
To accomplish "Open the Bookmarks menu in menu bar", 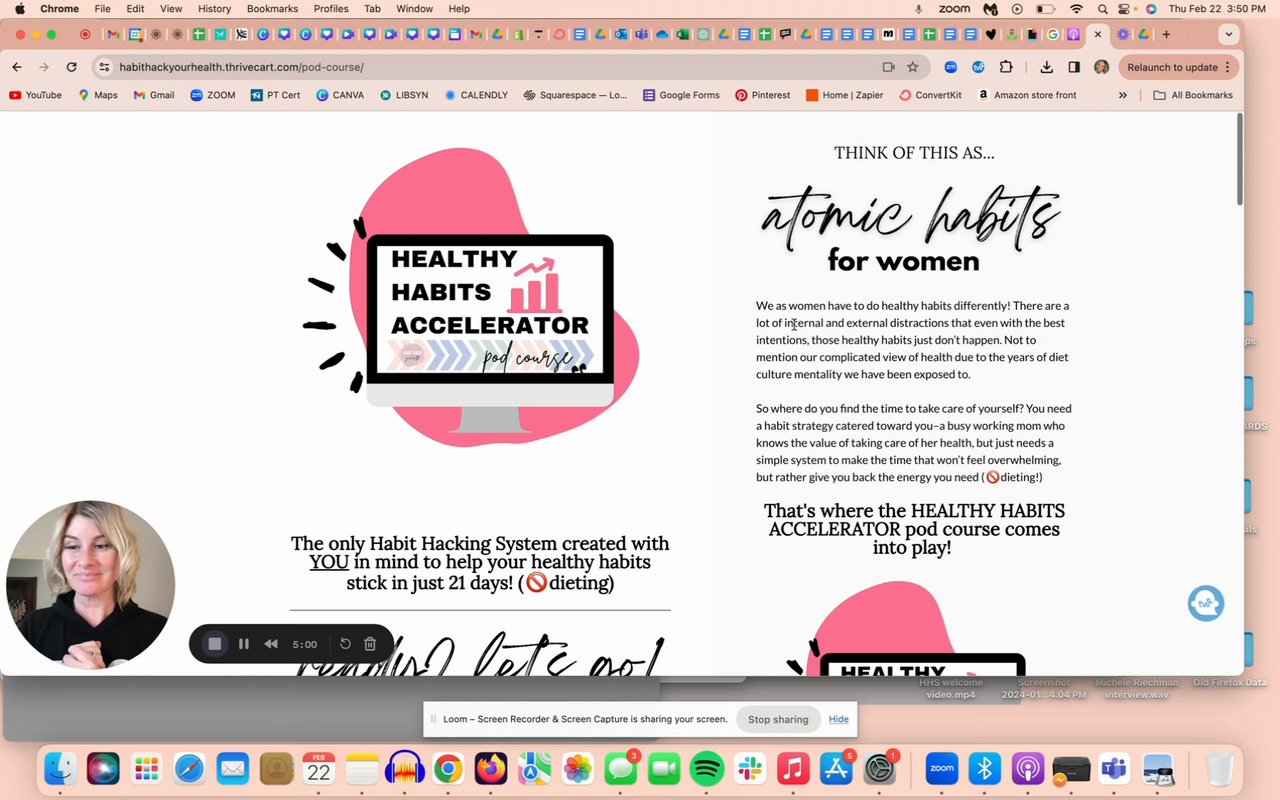I will pyautogui.click(x=272, y=9).
